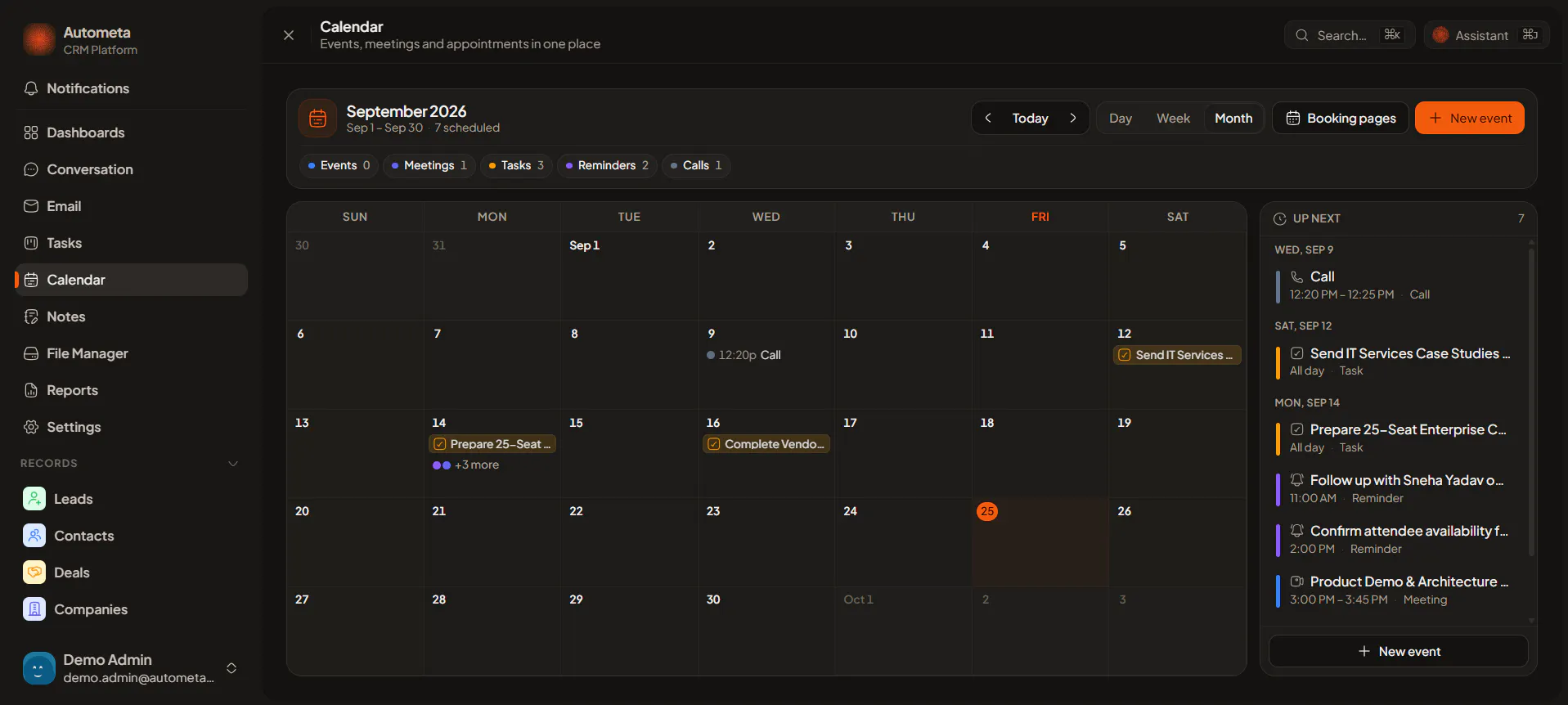Click the Notes notepad icon
Viewport: 1568px width, 705px height.
(x=31, y=317)
